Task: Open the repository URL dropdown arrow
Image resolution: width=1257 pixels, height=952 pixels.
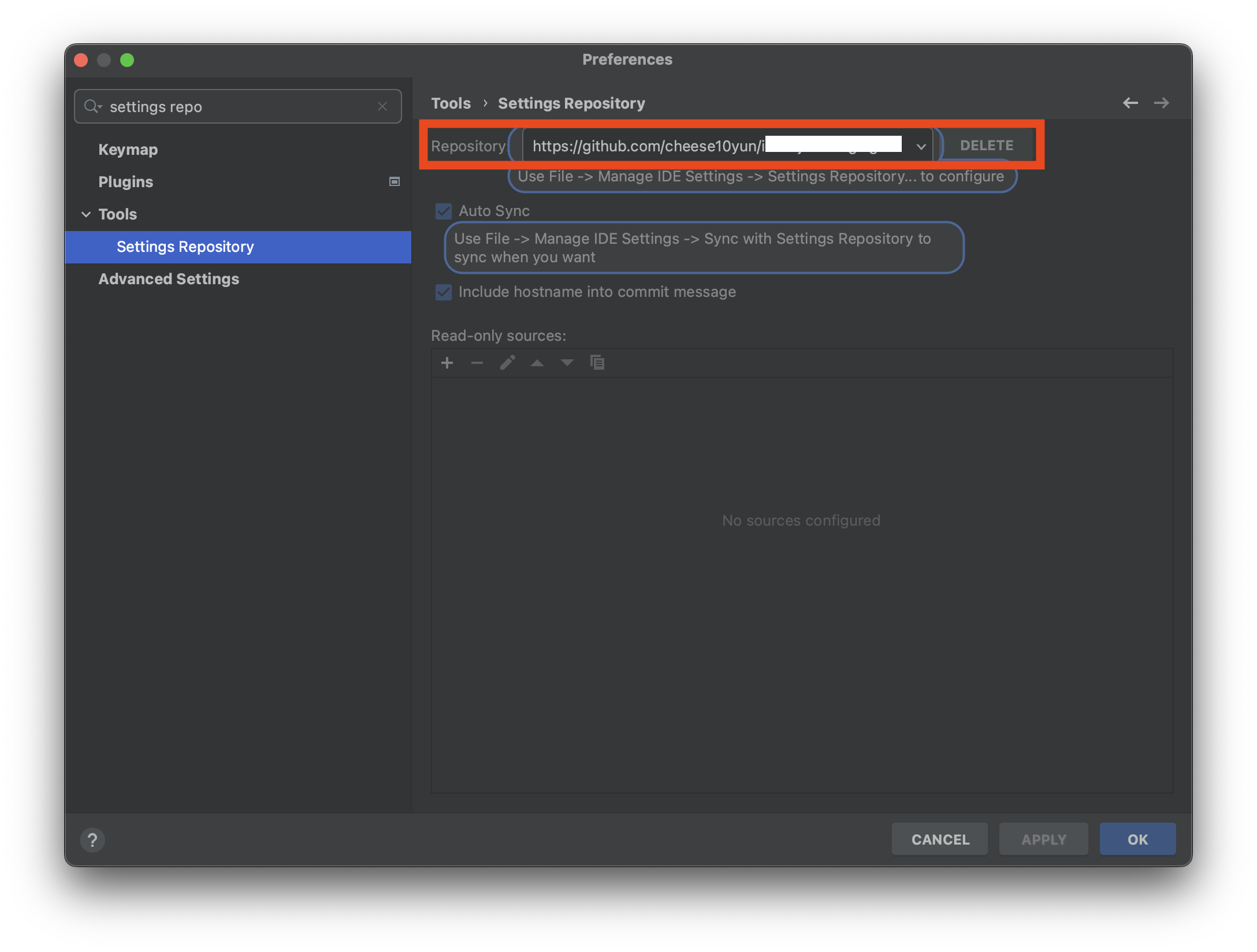Action: coord(921,147)
